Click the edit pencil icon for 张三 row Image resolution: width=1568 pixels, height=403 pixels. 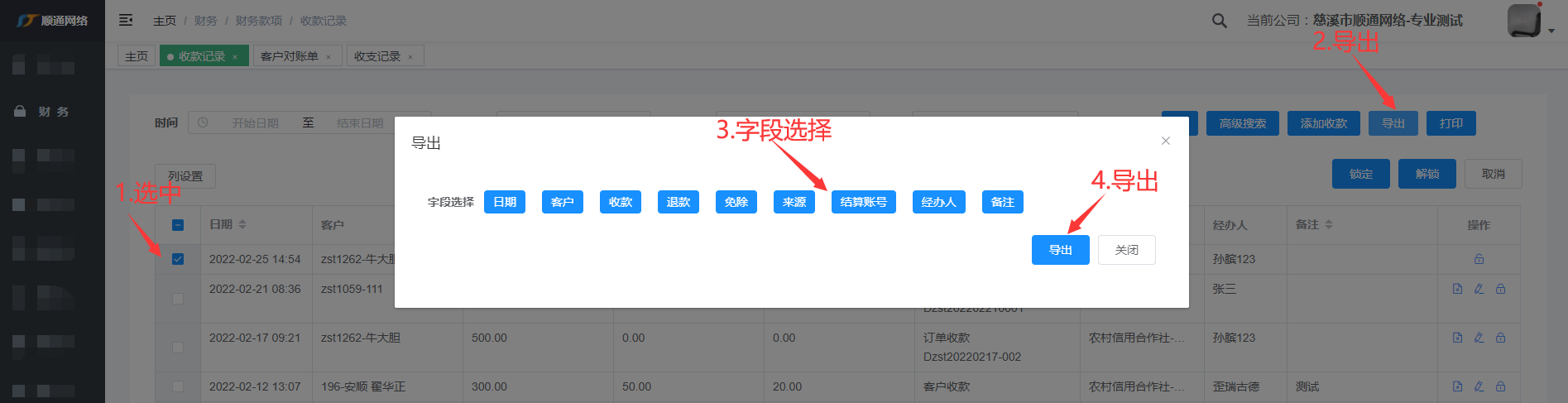(x=1479, y=289)
